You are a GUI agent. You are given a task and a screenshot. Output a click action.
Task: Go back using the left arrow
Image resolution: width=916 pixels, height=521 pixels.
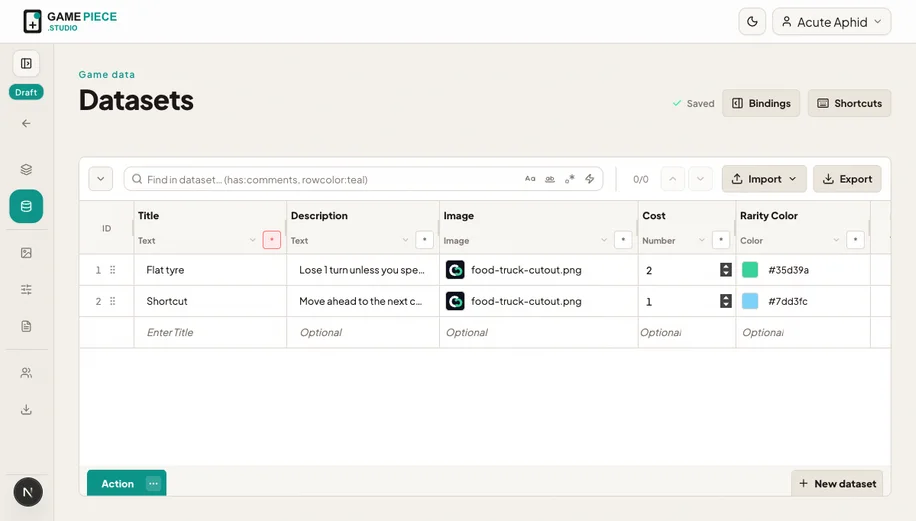coord(26,123)
